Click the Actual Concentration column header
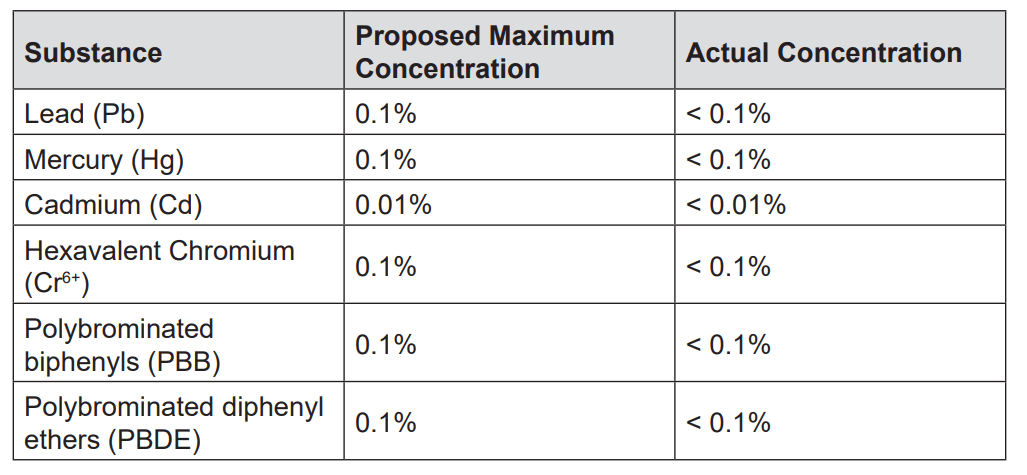Viewport: 1027px width, 475px height. (823, 53)
